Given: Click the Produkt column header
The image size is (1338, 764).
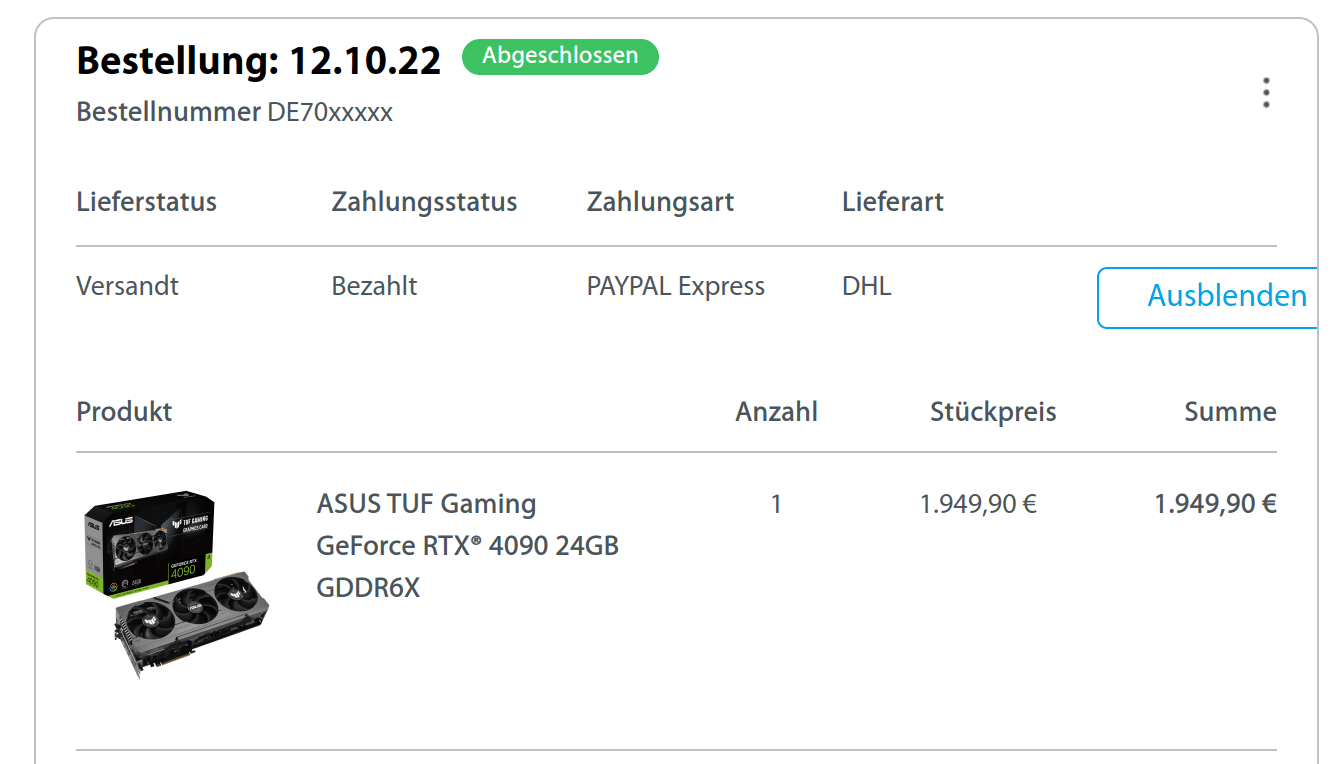Looking at the screenshot, I should tap(124, 412).
